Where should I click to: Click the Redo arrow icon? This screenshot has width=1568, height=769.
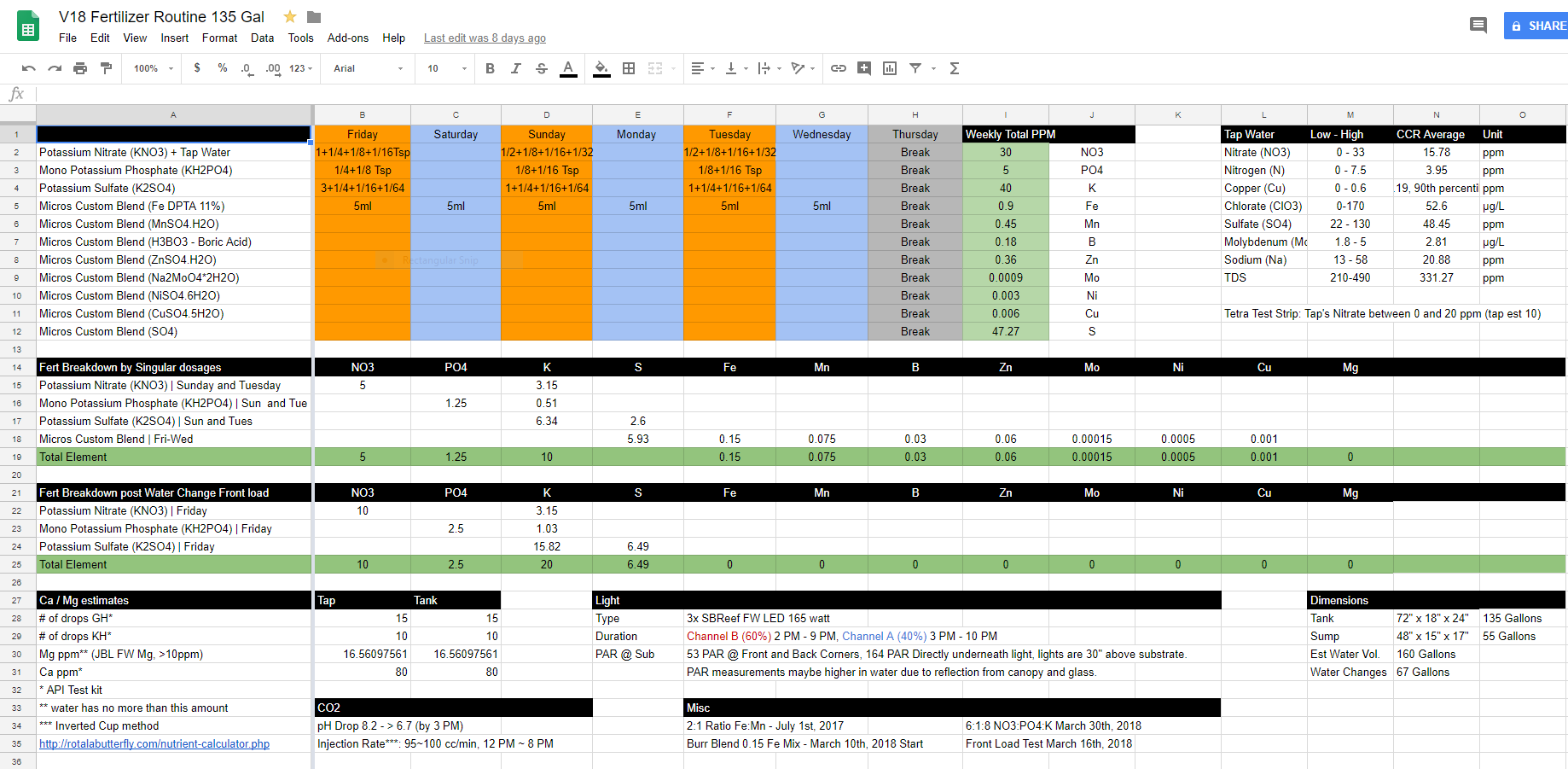coord(55,68)
